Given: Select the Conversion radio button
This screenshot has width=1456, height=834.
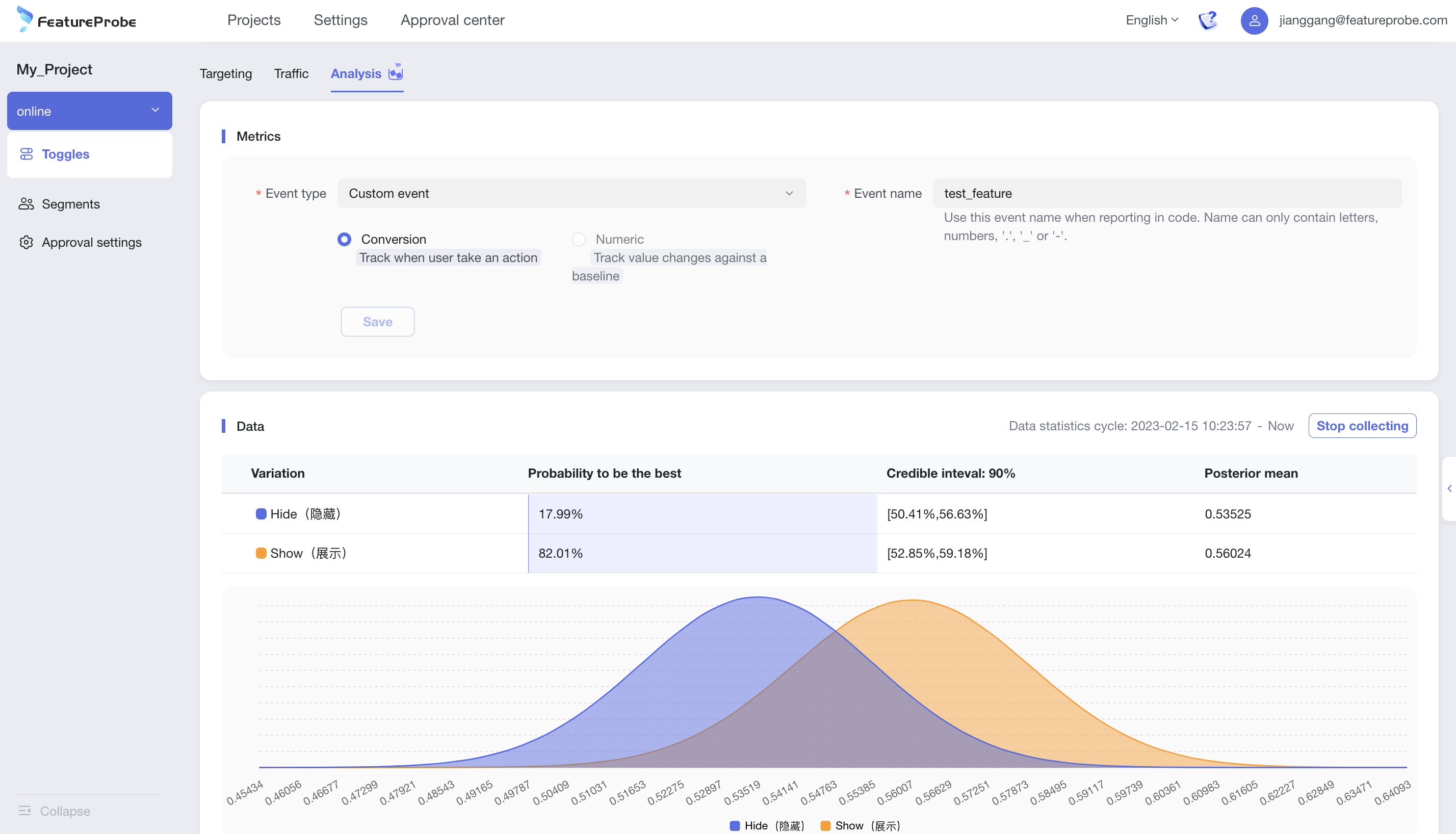Looking at the screenshot, I should coord(343,238).
